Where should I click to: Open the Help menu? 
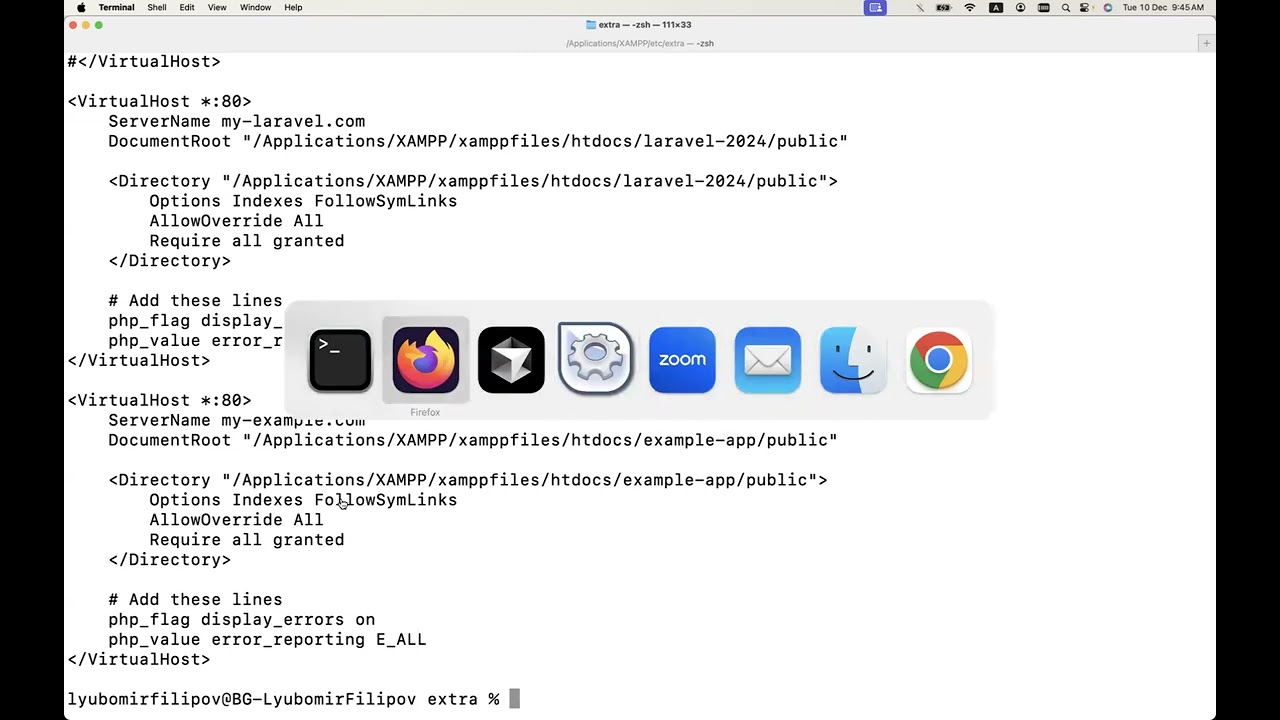tap(293, 7)
